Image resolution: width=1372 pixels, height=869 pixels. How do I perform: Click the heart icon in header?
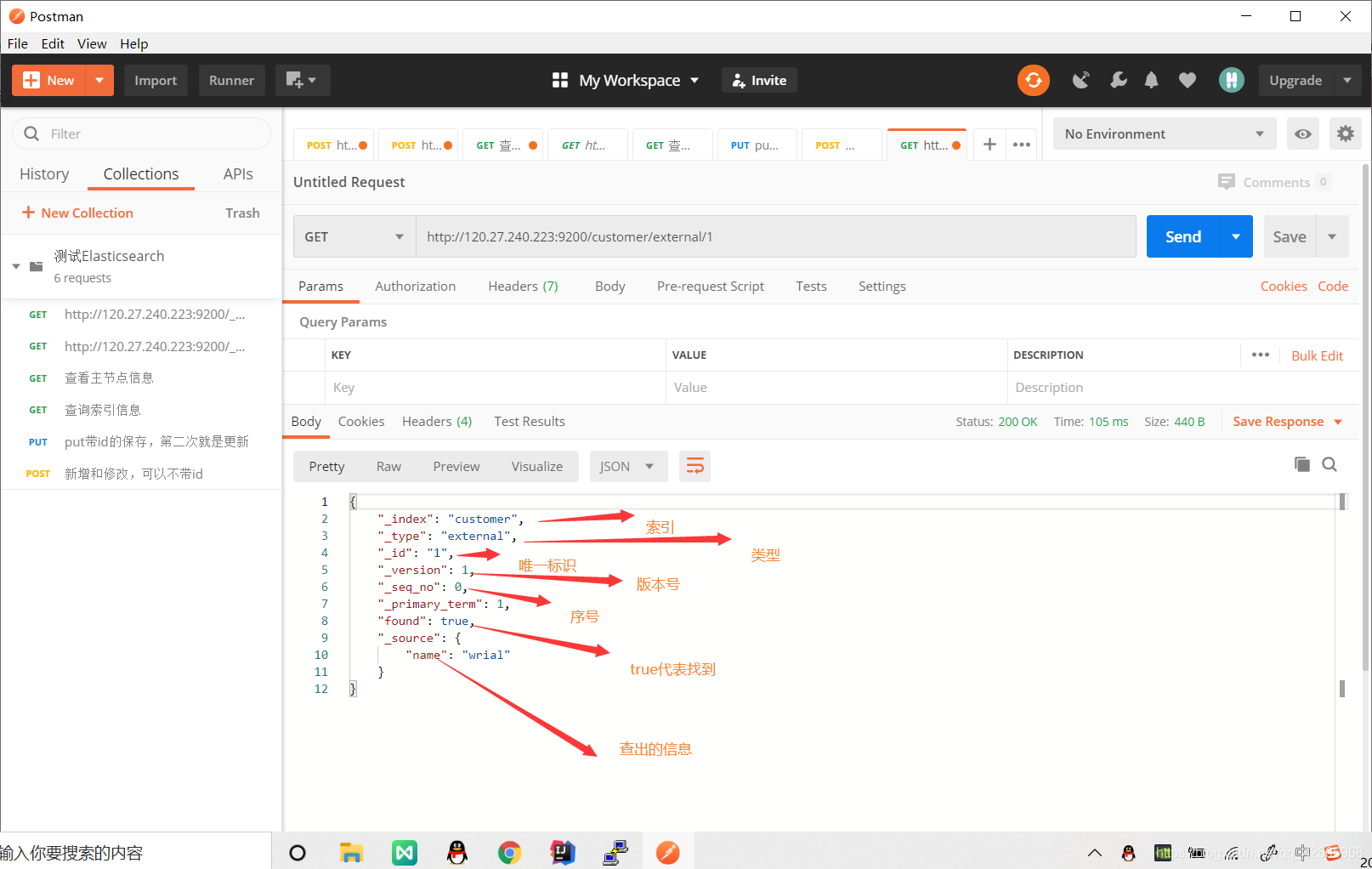[1188, 80]
